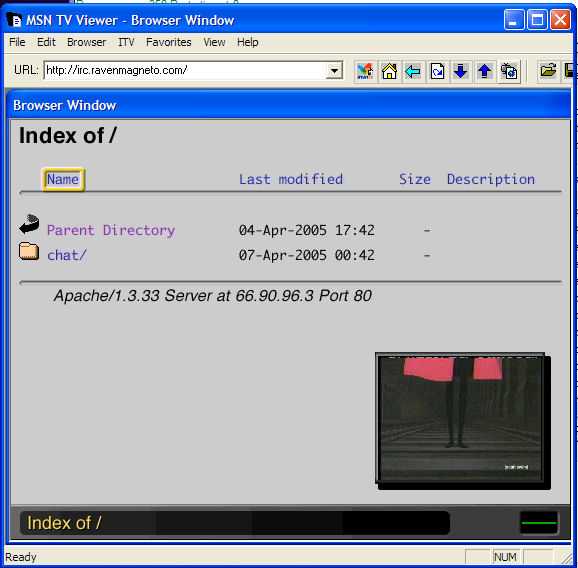This screenshot has height=568, width=578.
Task: Click the TV picture-in-picture thumbnail
Action: coord(460,418)
